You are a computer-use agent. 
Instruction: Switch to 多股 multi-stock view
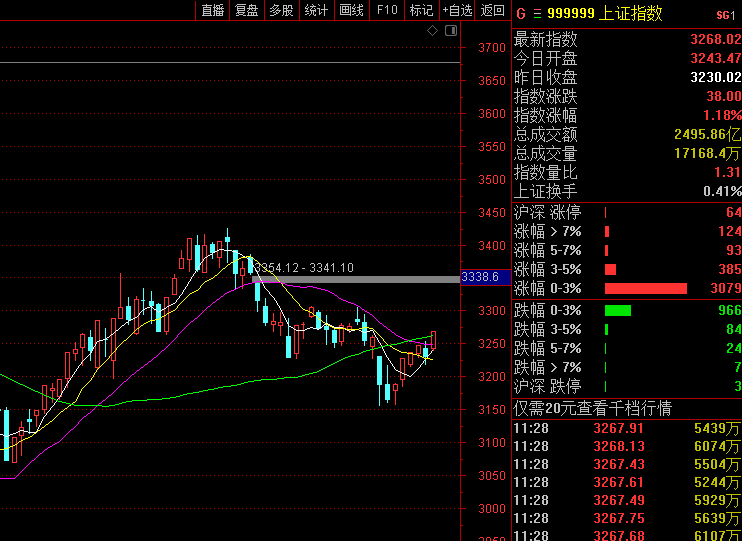(281, 10)
